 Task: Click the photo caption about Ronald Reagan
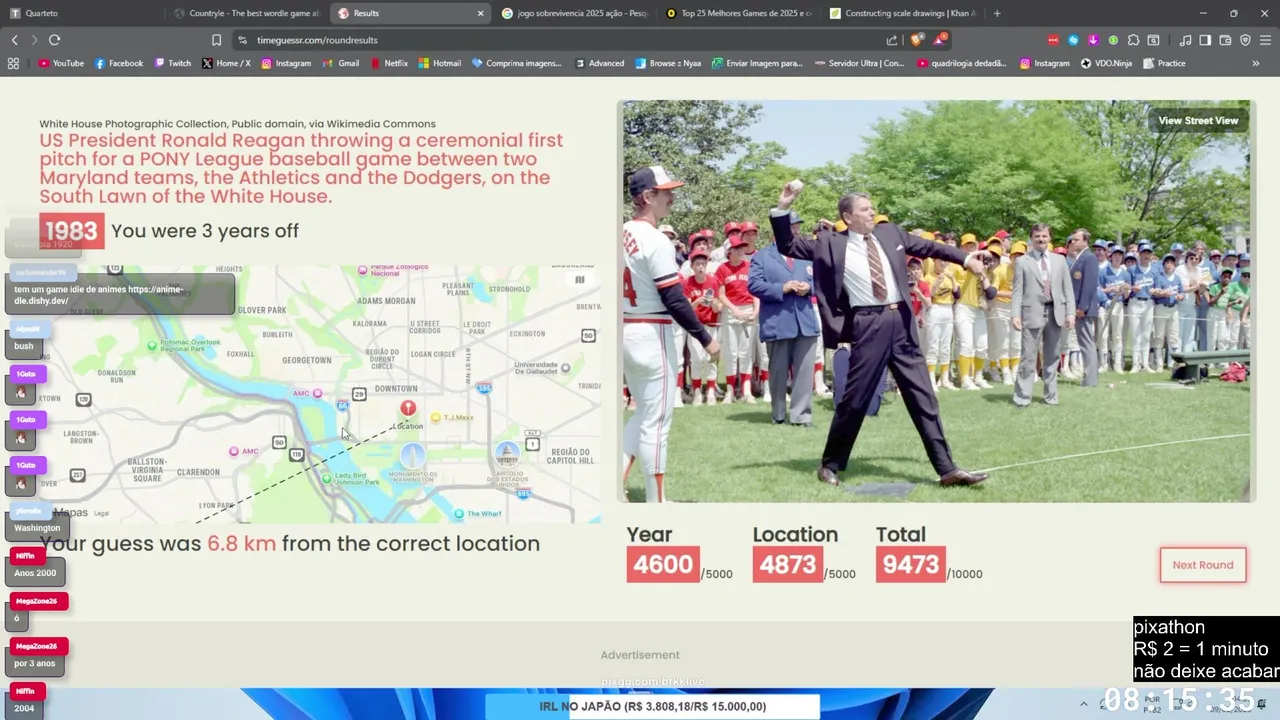(x=301, y=168)
